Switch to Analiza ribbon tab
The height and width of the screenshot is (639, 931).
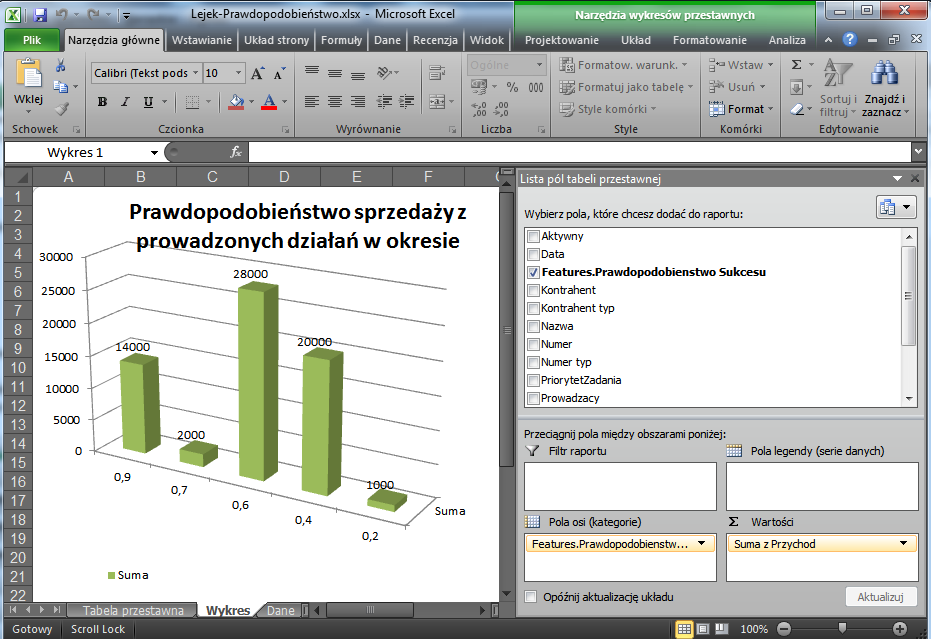coord(787,40)
